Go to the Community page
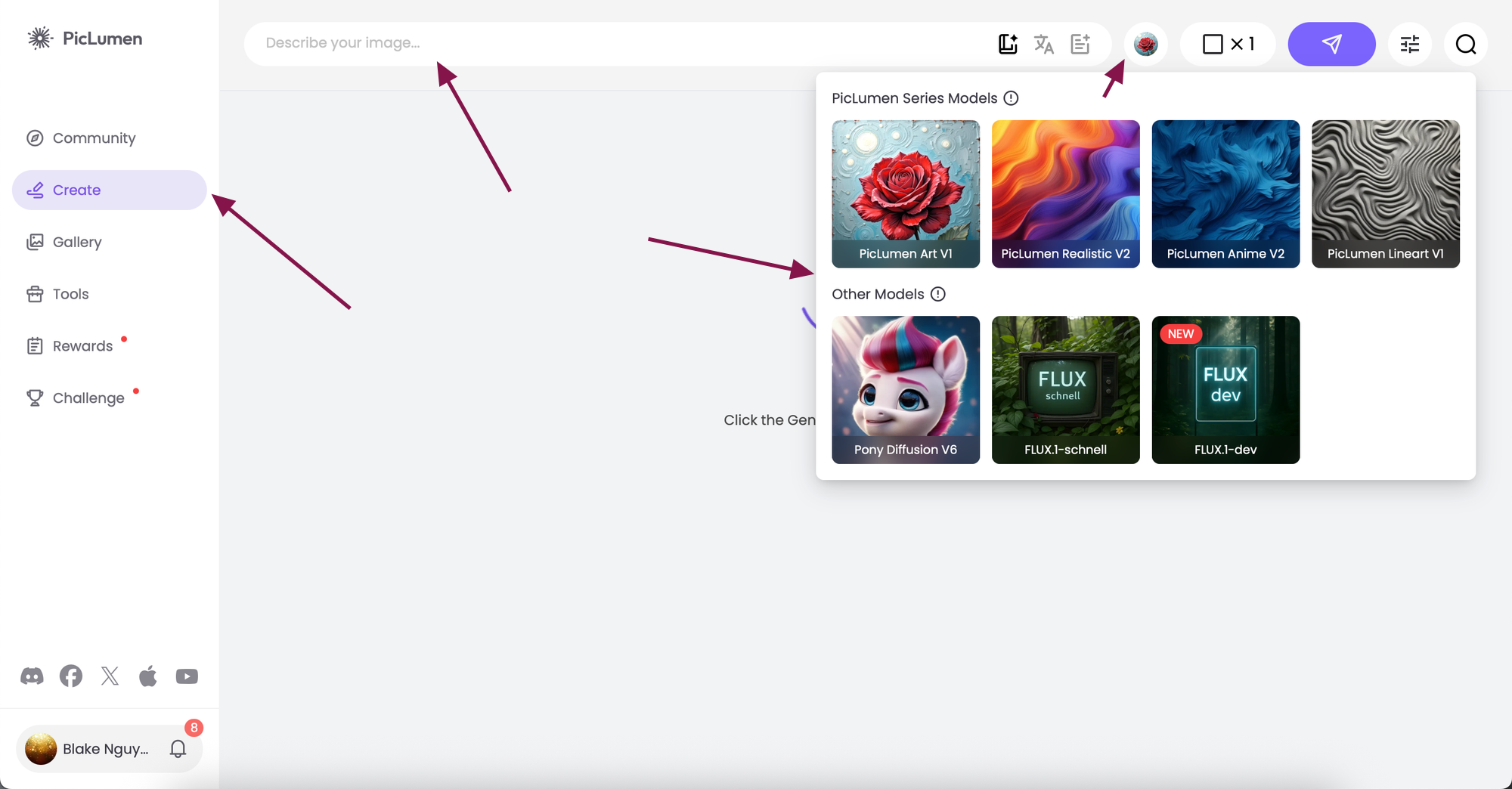 (110, 138)
